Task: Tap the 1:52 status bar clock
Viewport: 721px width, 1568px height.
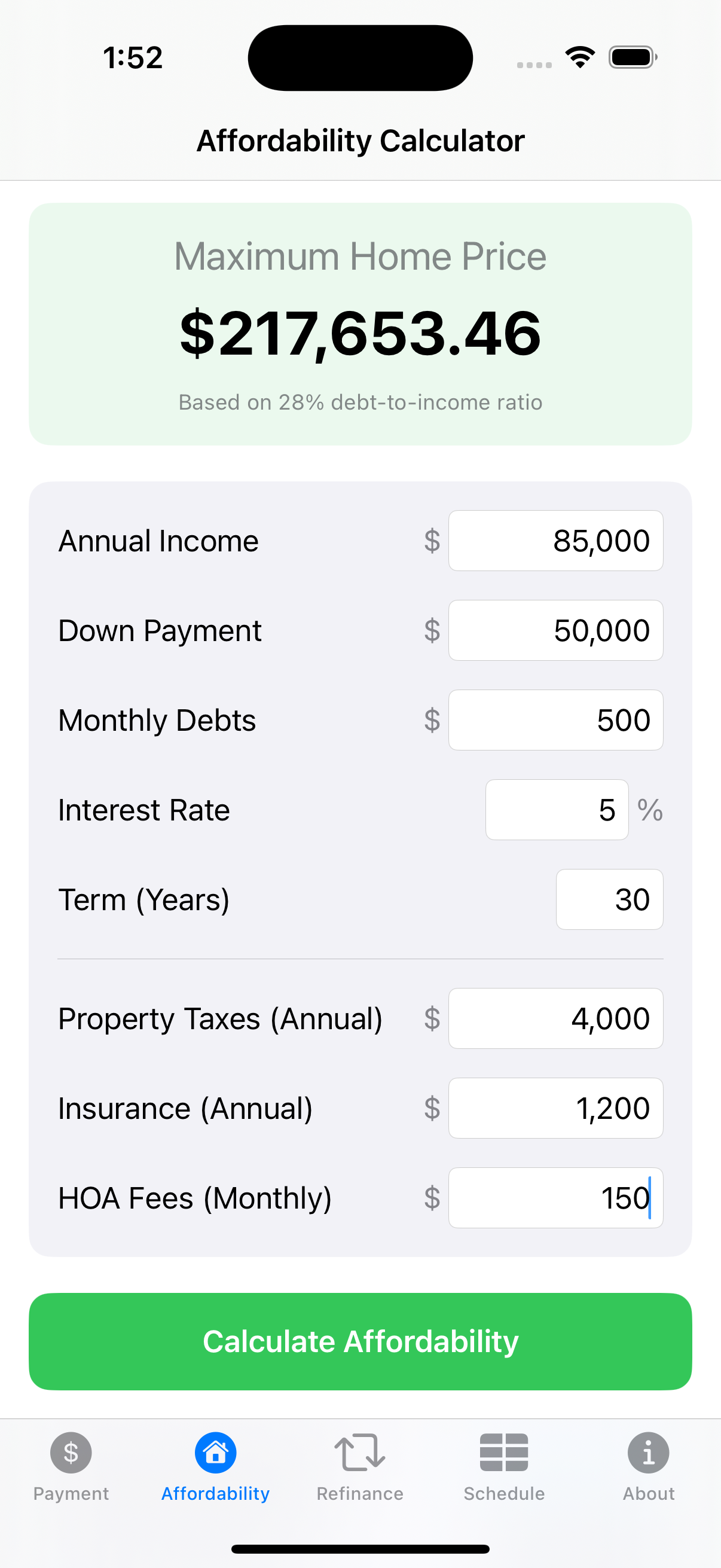Action: [x=133, y=58]
